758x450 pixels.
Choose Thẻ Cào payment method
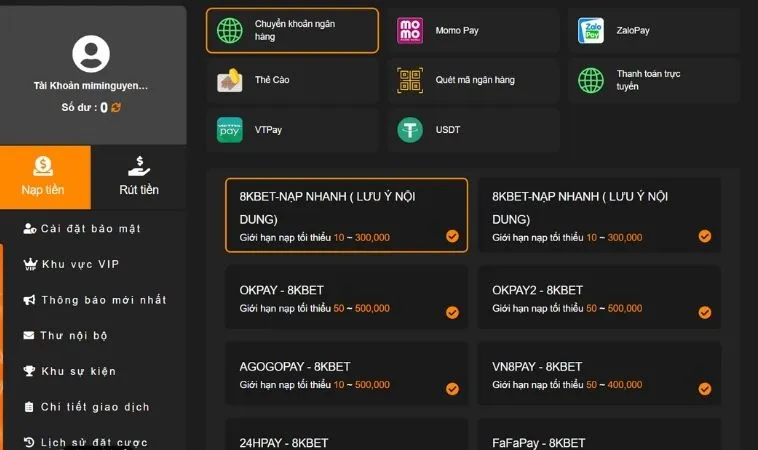pos(292,80)
